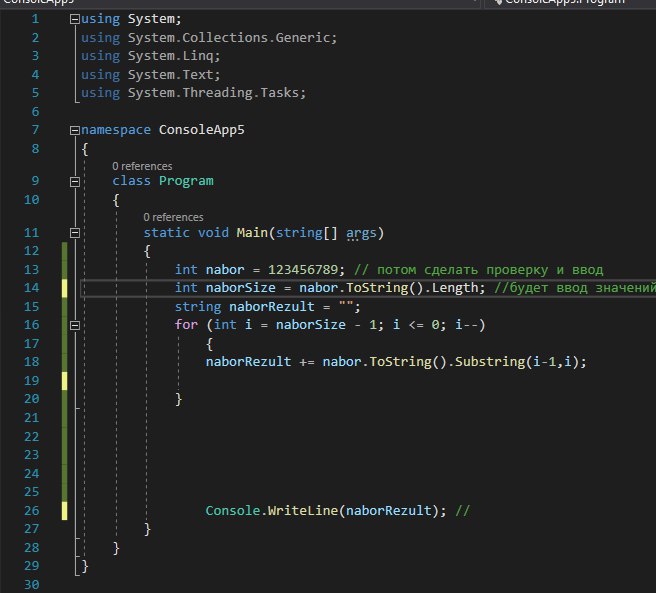Open "0 references" CodeLens above Main method

[x=173, y=217]
